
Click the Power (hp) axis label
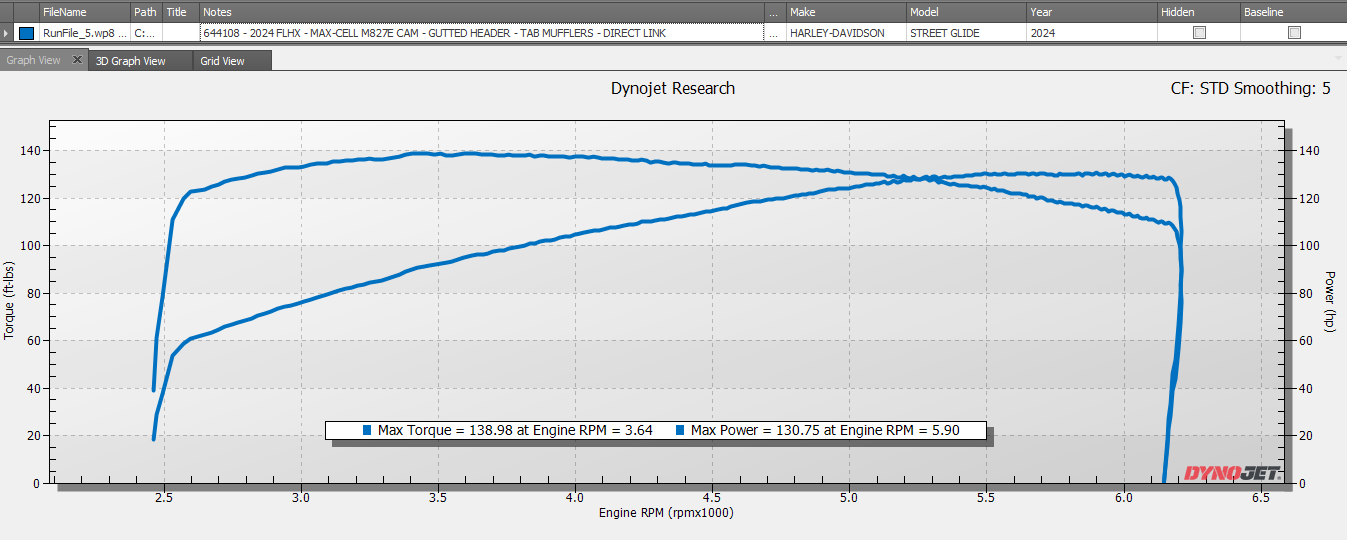pyautogui.click(x=1330, y=300)
